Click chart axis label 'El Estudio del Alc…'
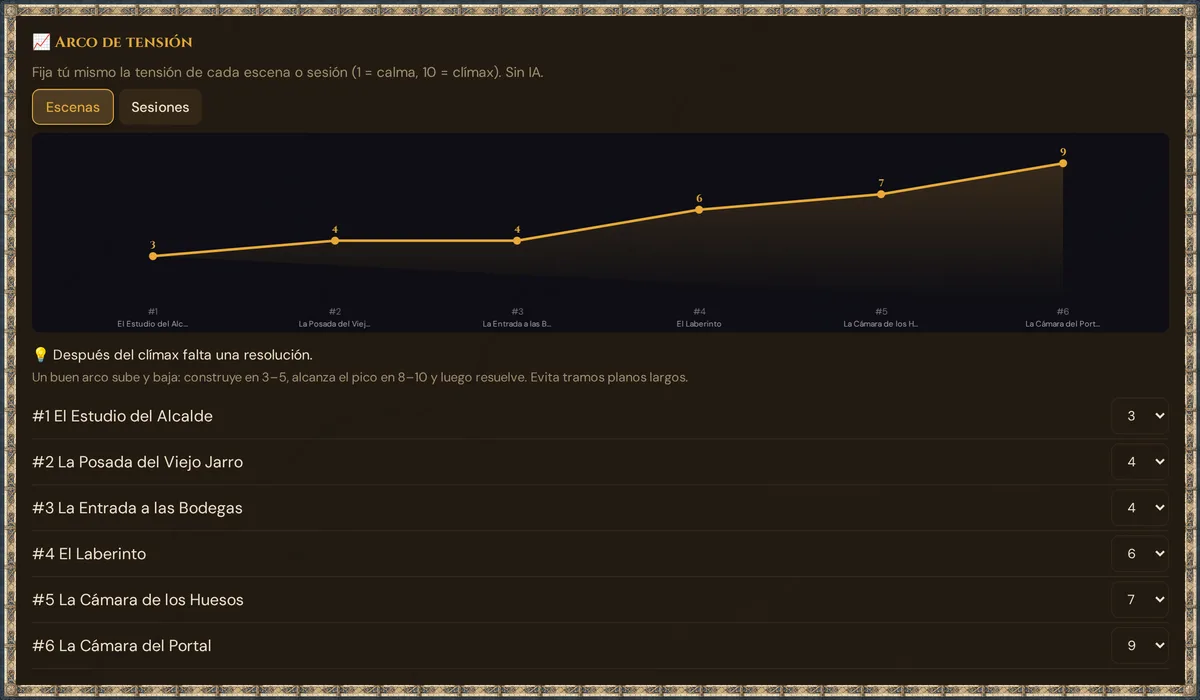This screenshot has height=700, width=1200. click(153, 324)
